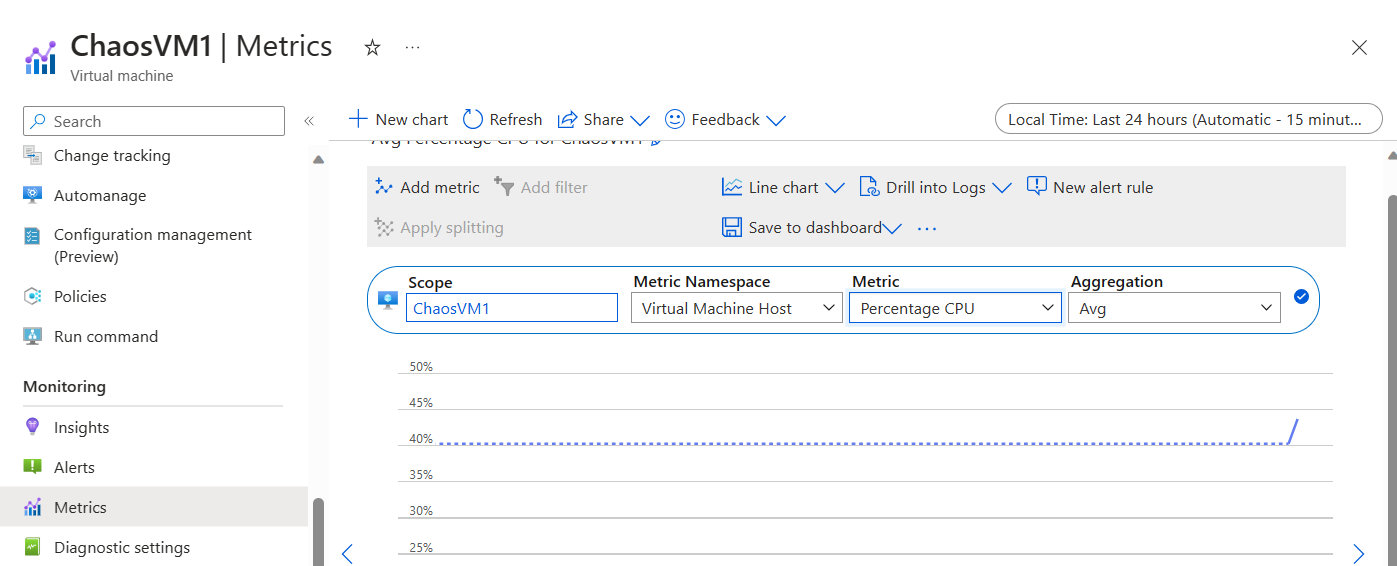Collapse the sidebar with double chevron icon
The width and height of the screenshot is (1397, 566).
point(309,121)
